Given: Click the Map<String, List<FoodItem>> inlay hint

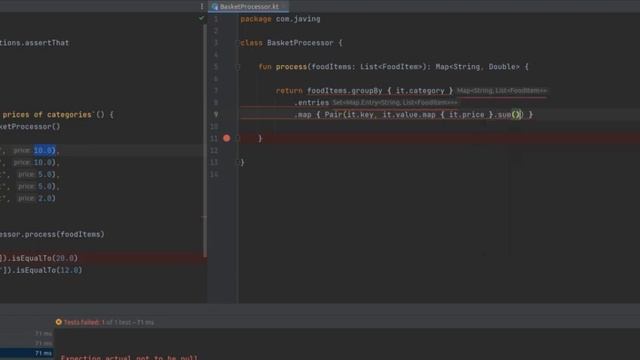Looking at the screenshot, I should (502, 91).
